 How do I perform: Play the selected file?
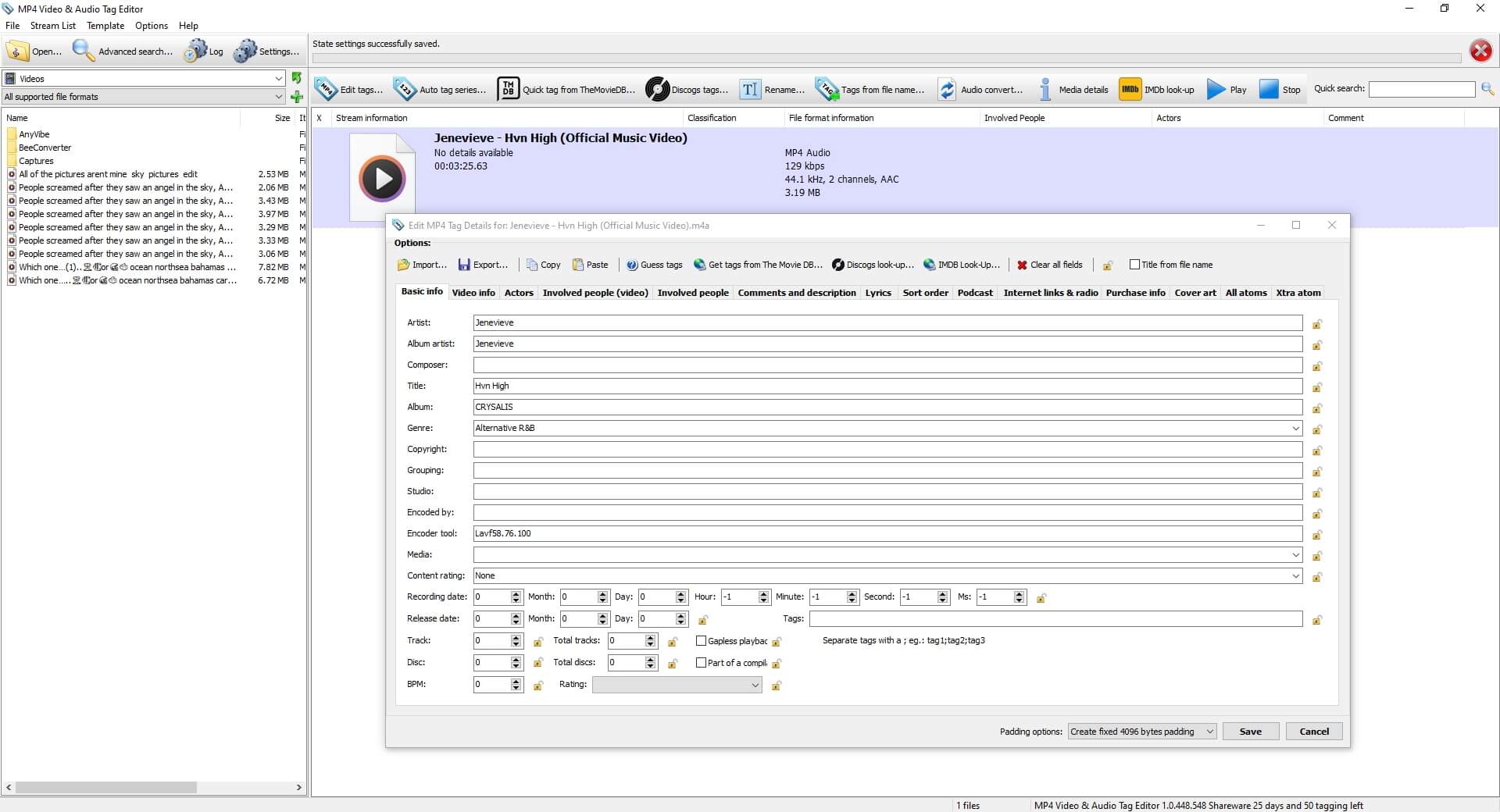pos(1227,90)
